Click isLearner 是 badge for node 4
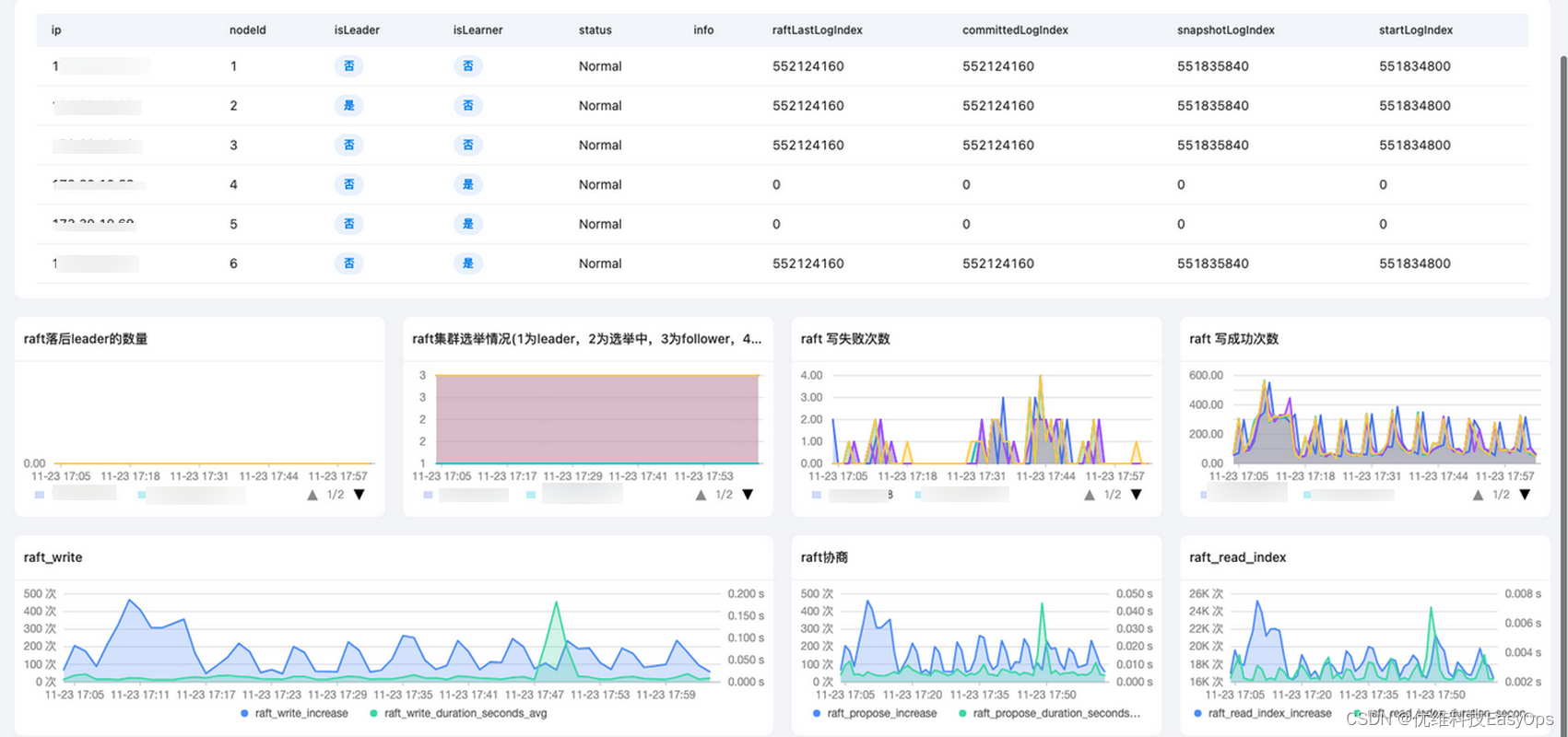Viewport: 1568px width, 737px height. [x=468, y=184]
